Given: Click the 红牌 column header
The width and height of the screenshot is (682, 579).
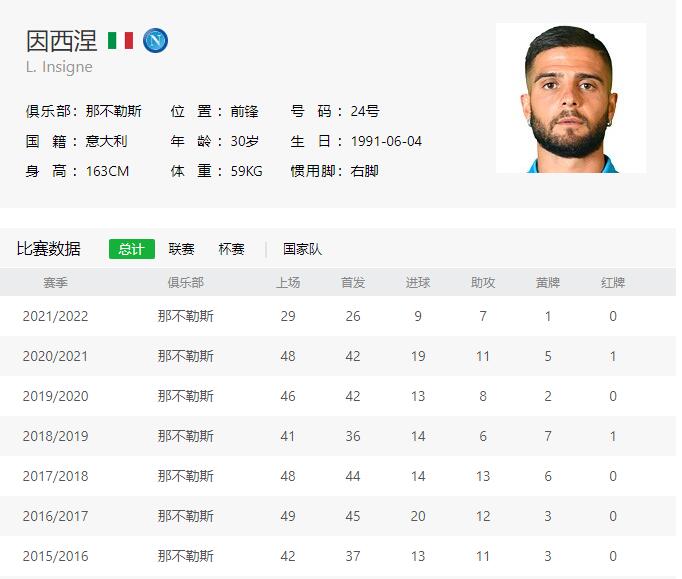Looking at the screenshot, I should [x=613, y=283].
